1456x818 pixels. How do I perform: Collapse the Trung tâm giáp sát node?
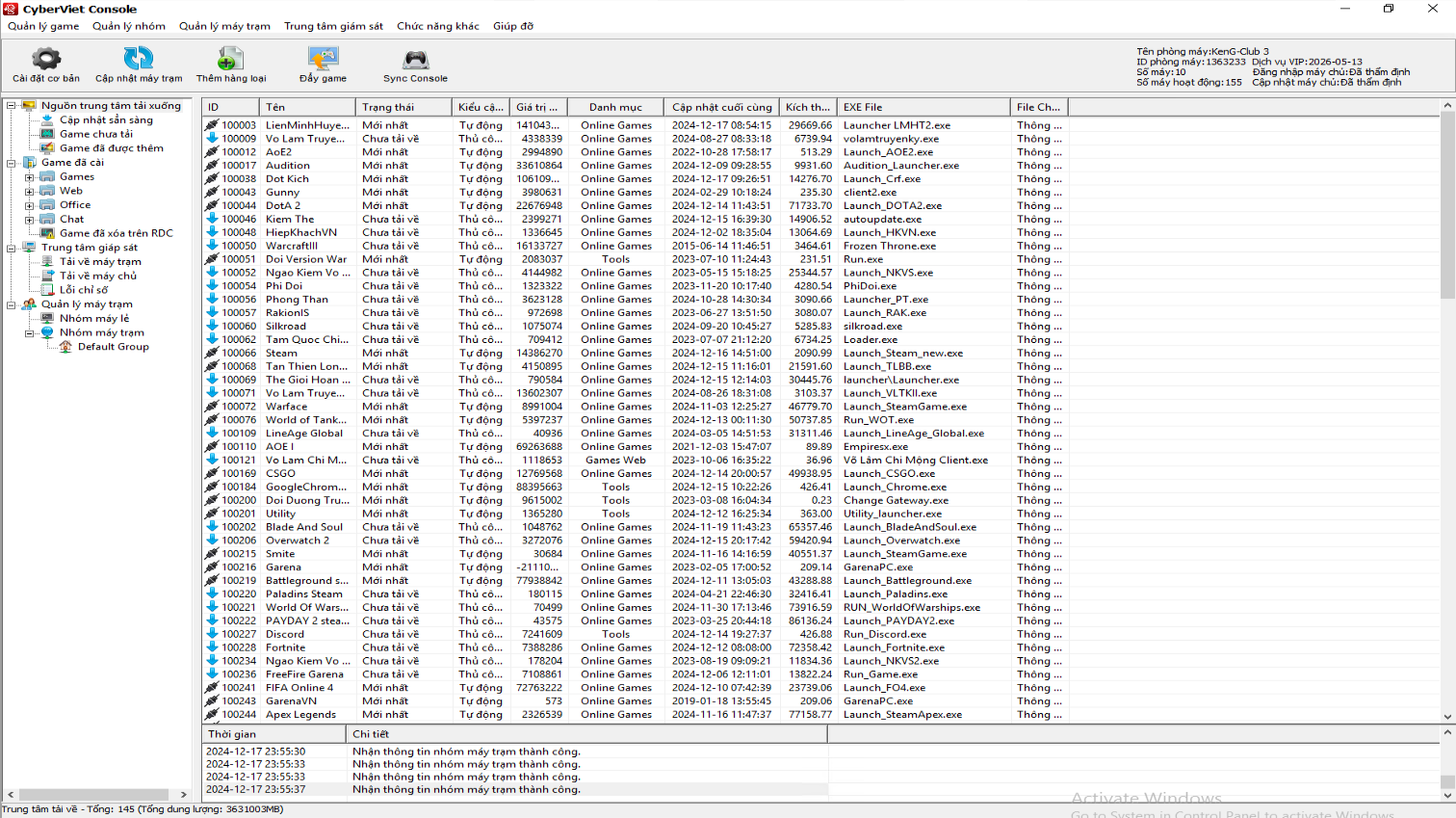12,248
